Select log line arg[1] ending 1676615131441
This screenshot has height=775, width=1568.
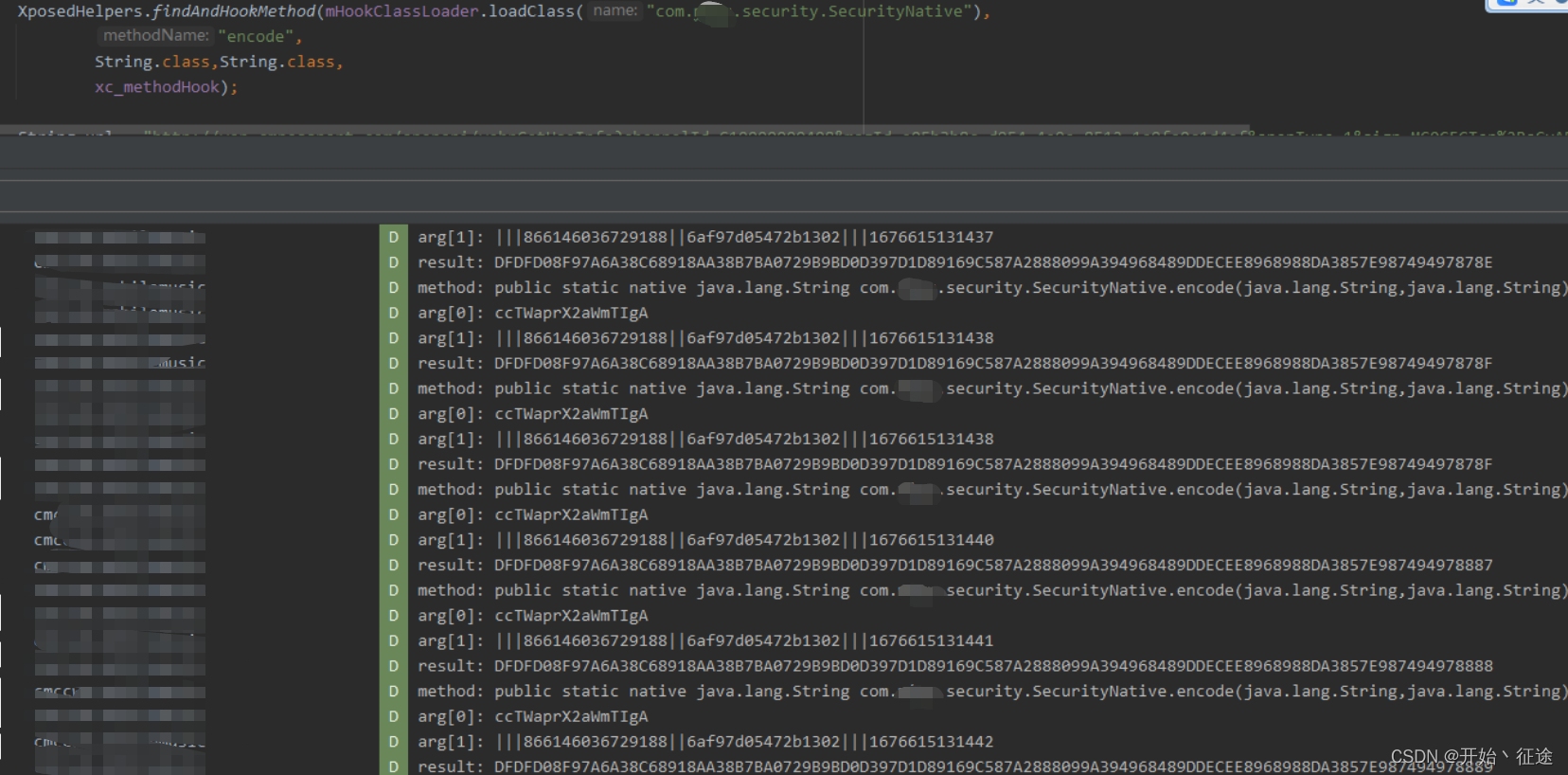click(705, 641)
